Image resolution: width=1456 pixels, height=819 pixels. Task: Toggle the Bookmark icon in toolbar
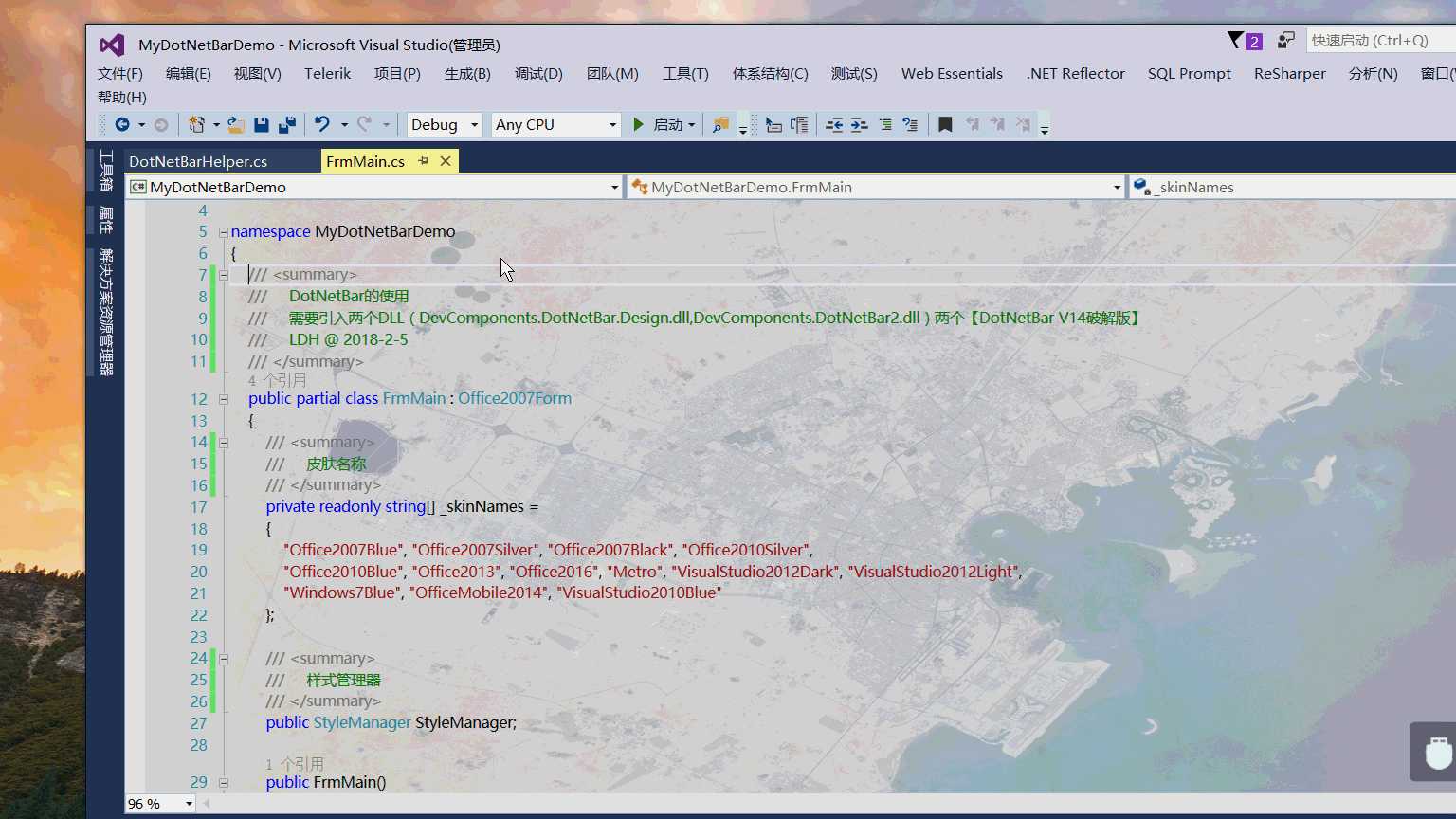point(945,124)
